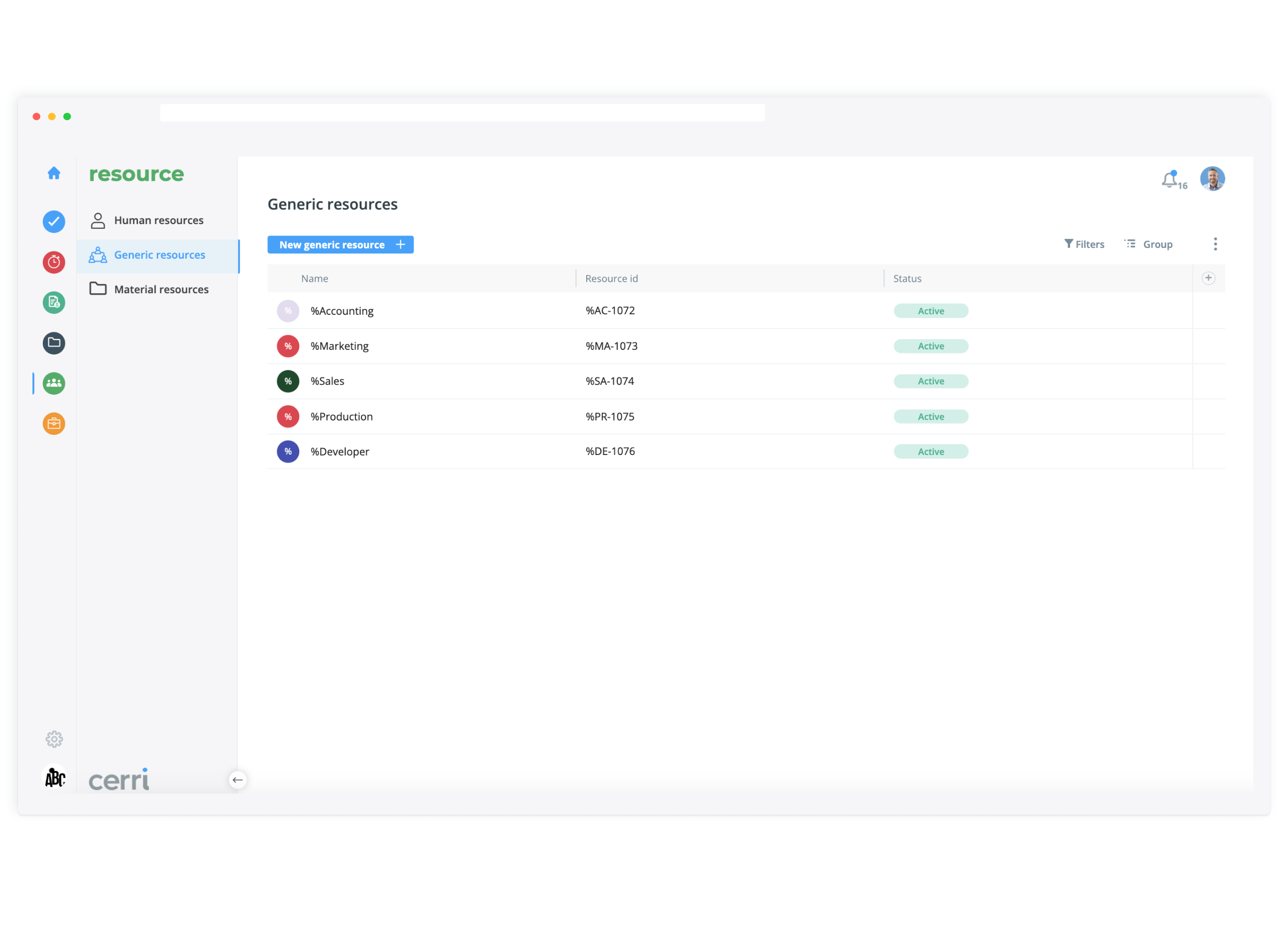The height and width of the screenshot is (945, 1288).
Task: Open user profile avatar menu
Action: (1212, 179)
